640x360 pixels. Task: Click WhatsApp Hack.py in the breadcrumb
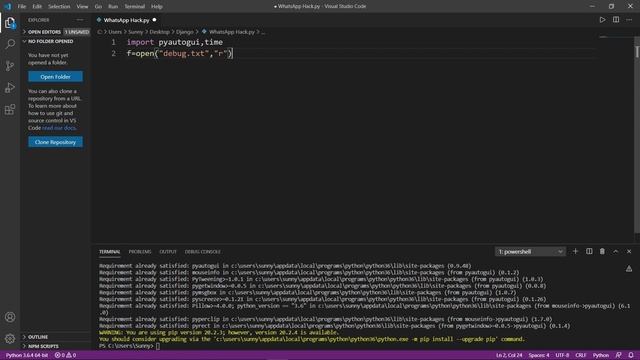point(231,32)
